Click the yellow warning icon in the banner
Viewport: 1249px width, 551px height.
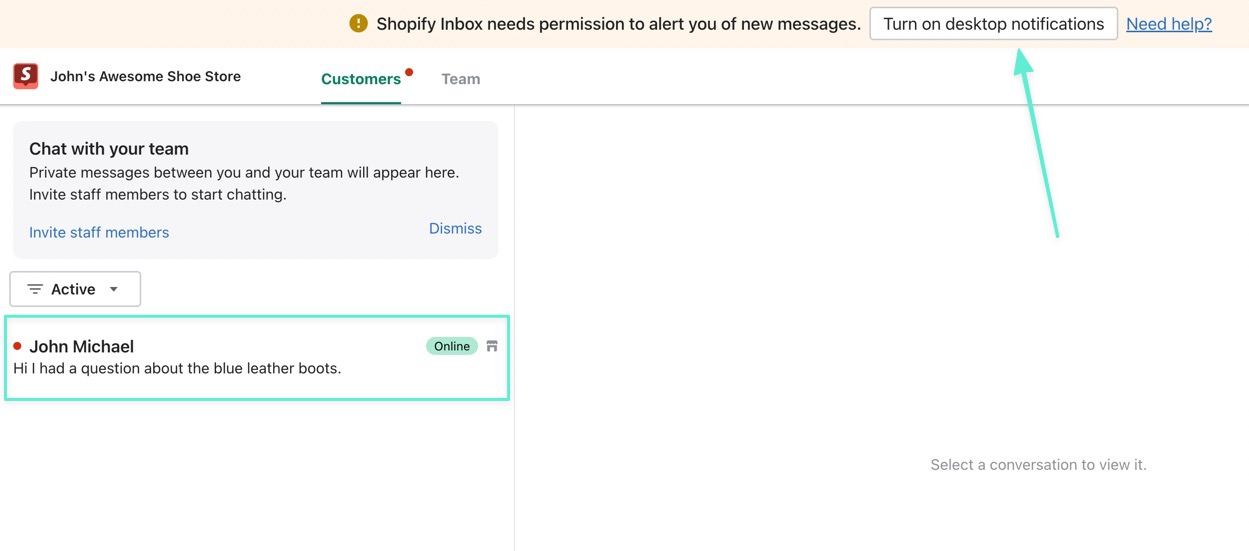pyautogui.click(x=359, y=23)
